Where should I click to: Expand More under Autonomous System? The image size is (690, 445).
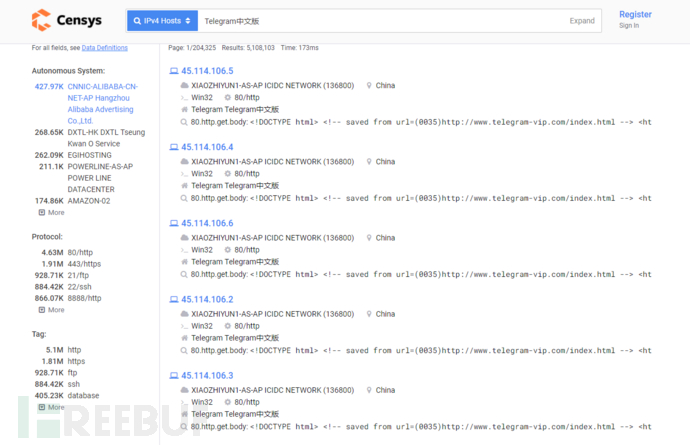pos(51,212)
